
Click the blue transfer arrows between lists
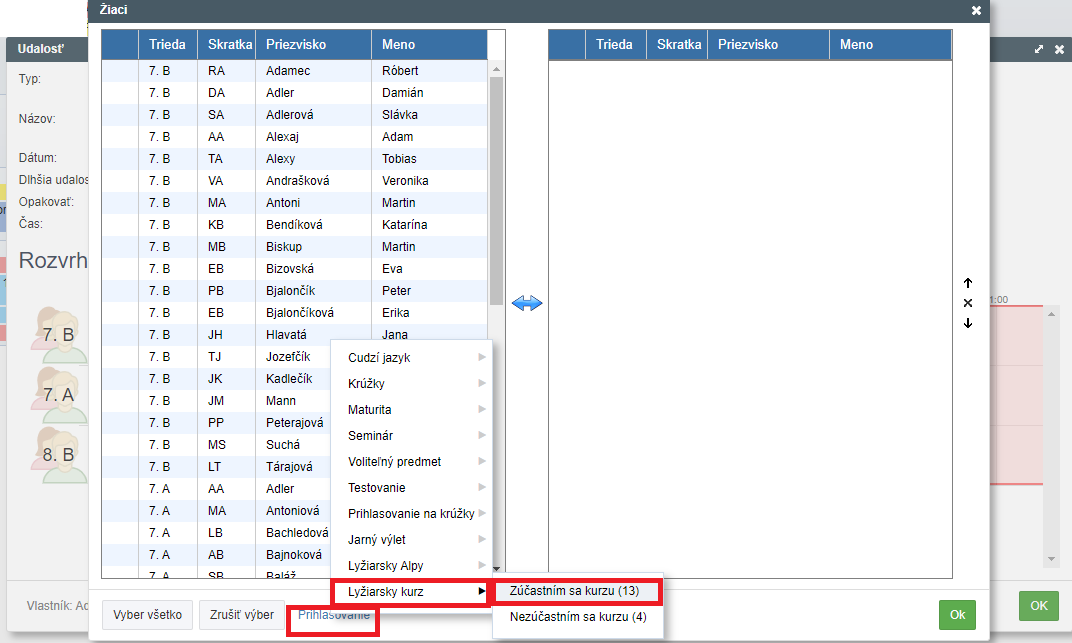[x=526, y=303]
